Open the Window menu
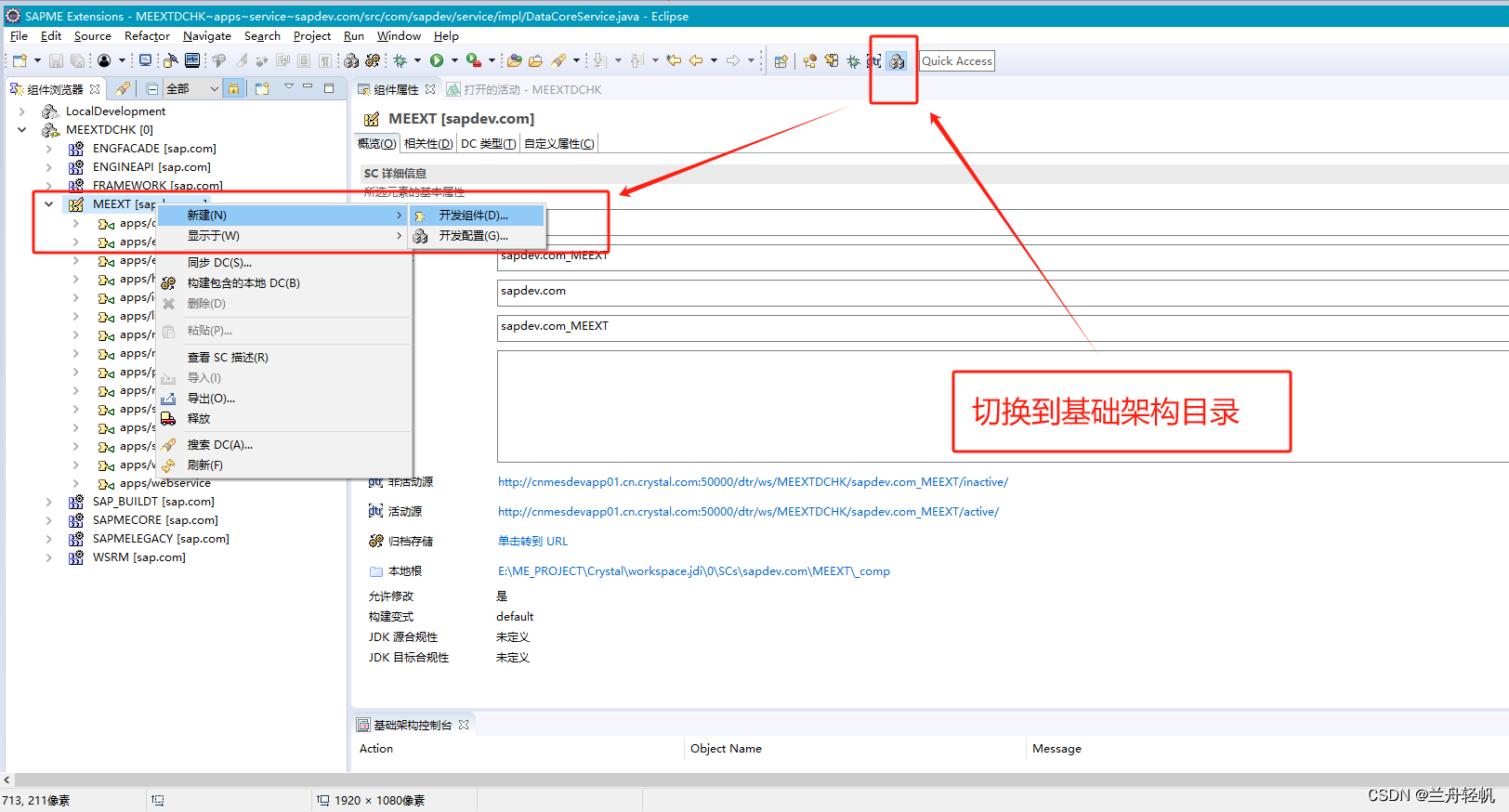Viewport: 1509px width, 812px height. coord(399,36)
